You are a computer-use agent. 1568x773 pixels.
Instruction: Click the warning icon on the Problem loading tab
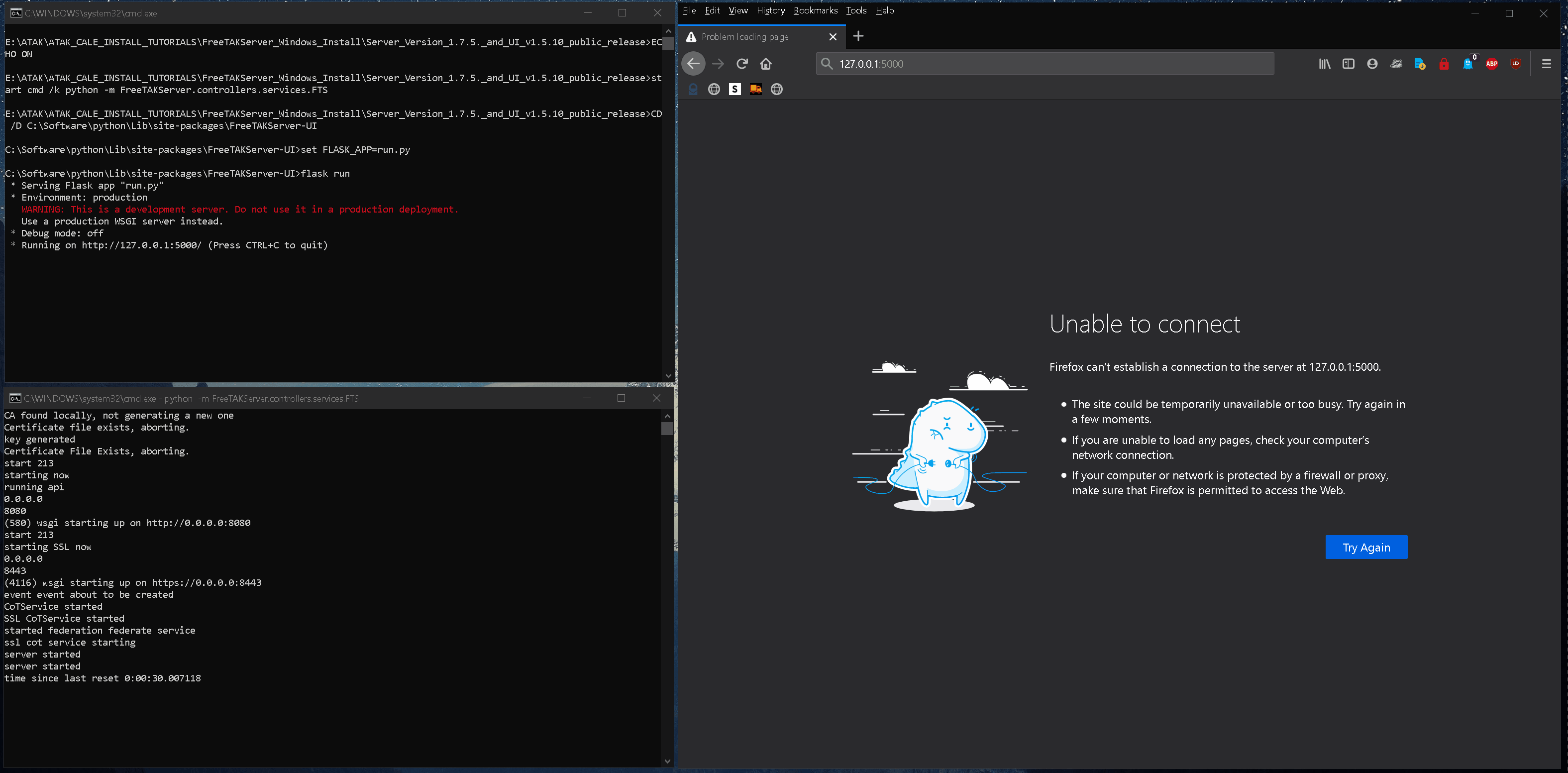click(x=691, y=37)
